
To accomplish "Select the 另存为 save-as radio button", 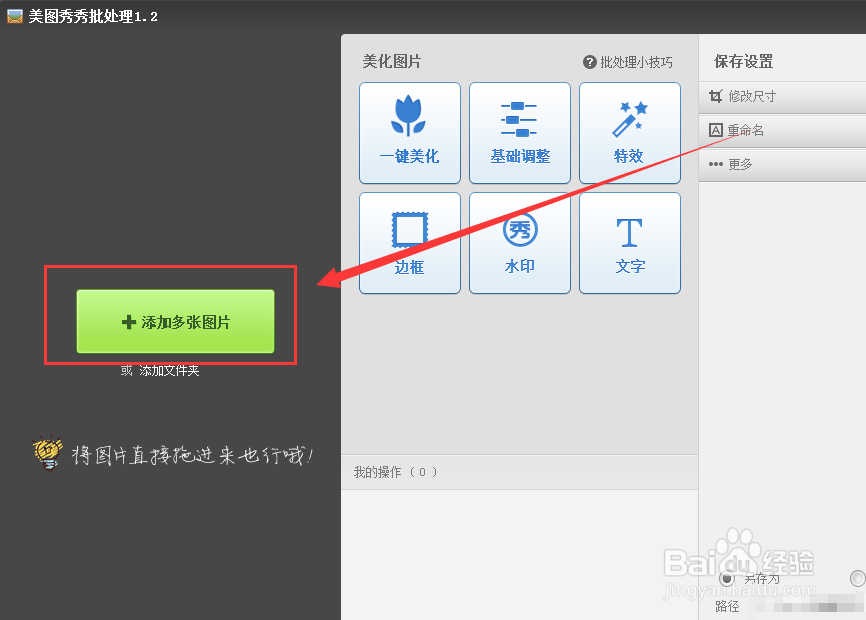I will [727, 579].
